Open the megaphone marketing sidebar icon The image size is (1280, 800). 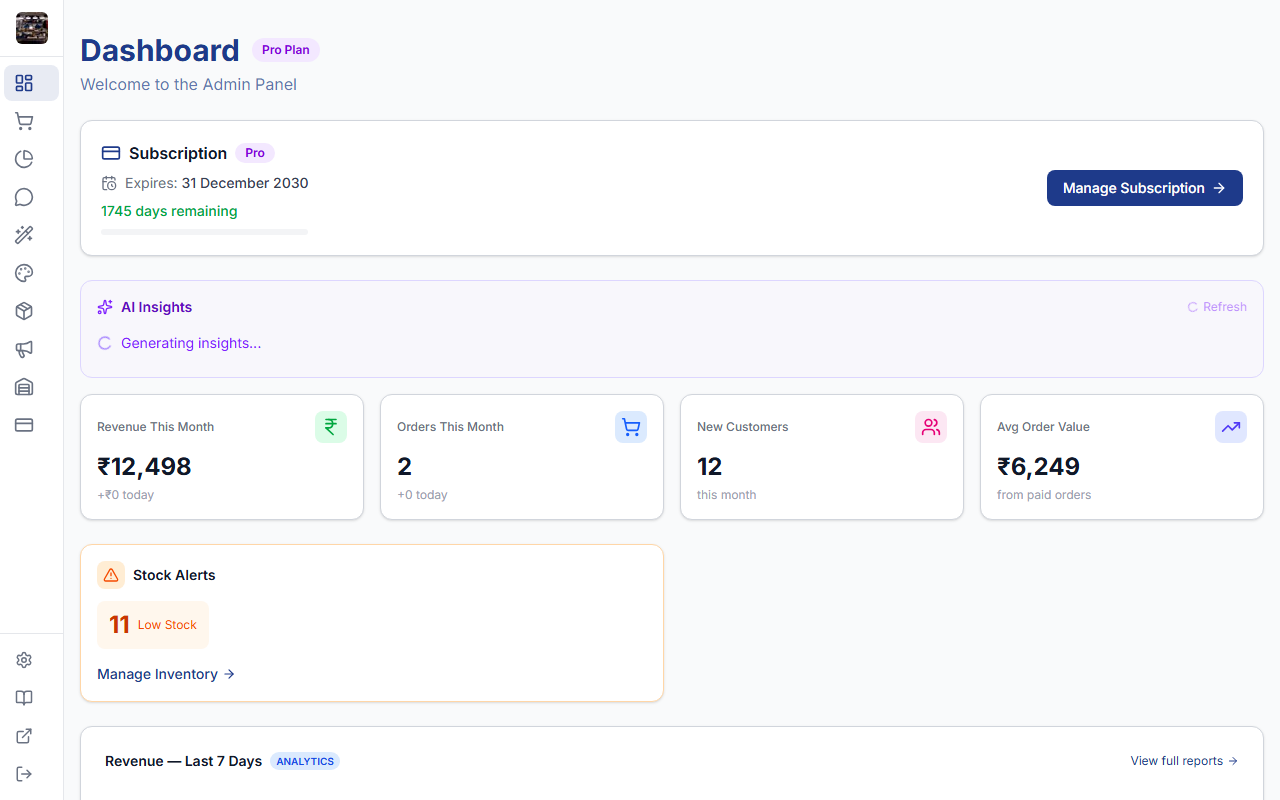(24, 349)
